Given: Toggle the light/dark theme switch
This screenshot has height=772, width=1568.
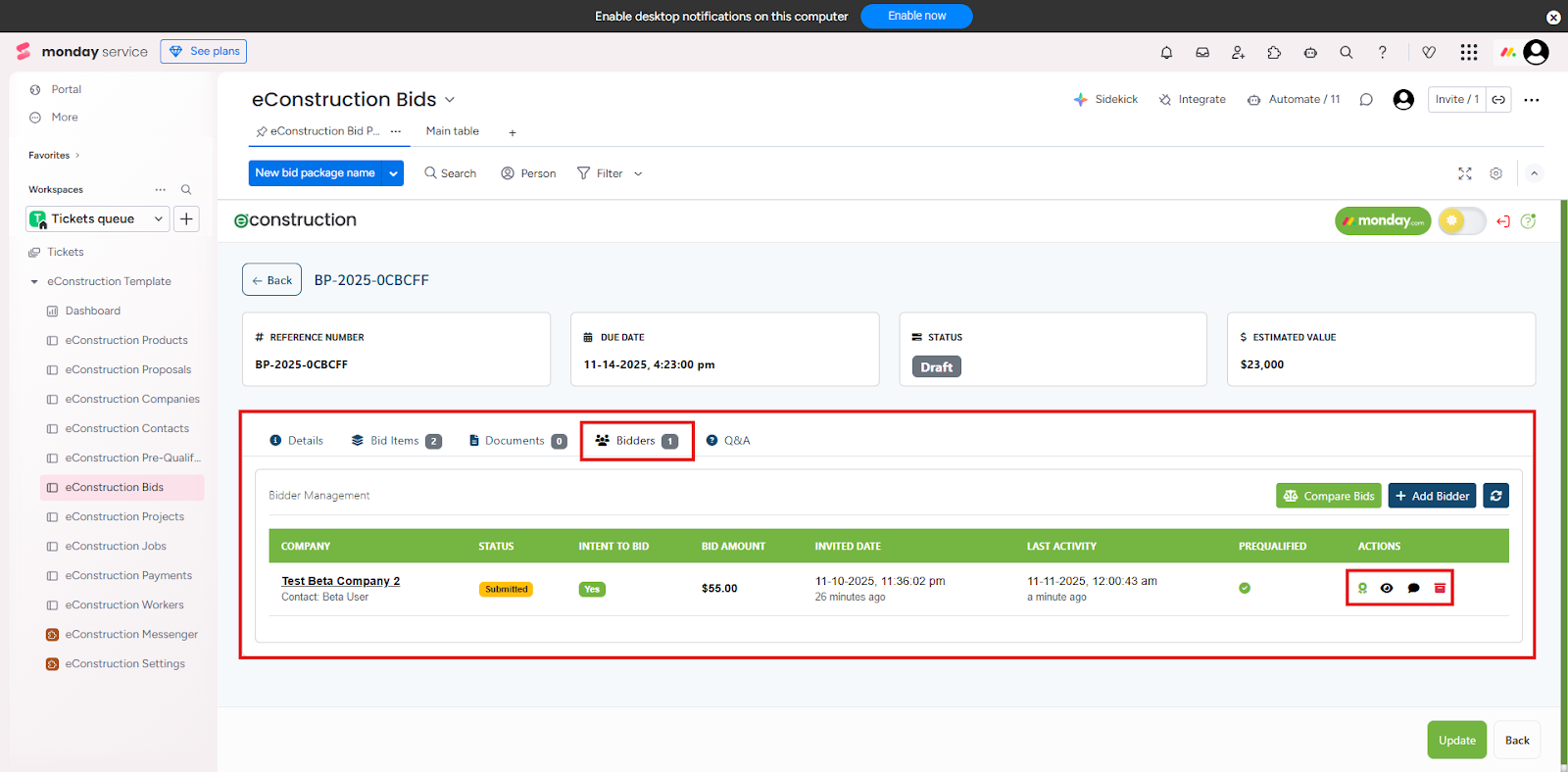Looking at the screenshot, I should coord(1461,221).
